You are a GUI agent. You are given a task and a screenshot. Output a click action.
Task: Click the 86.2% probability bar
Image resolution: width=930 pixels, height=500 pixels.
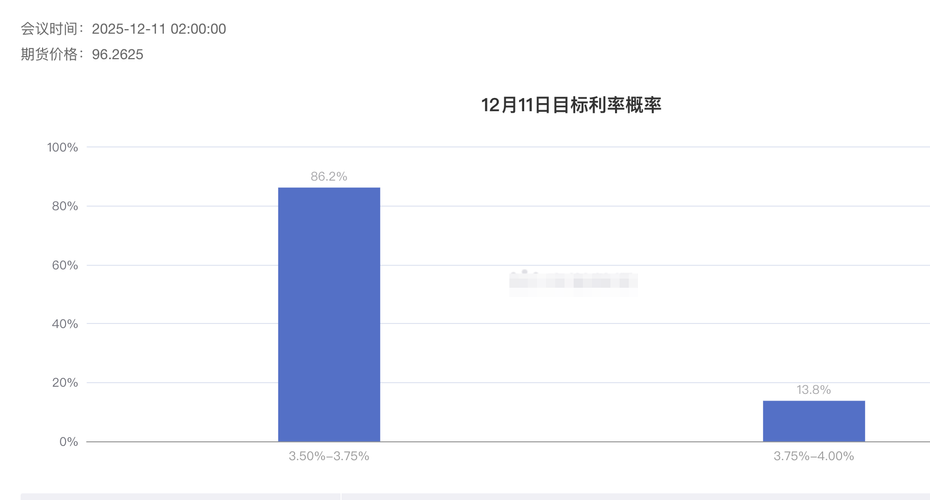pos(329,315)
